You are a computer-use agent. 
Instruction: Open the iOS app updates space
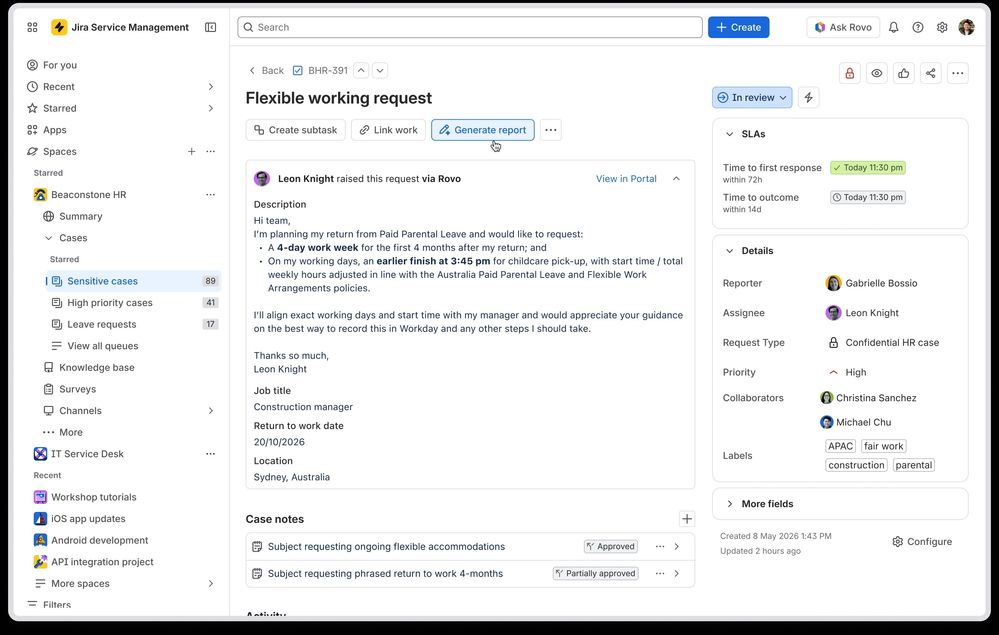tap(88, 519)
